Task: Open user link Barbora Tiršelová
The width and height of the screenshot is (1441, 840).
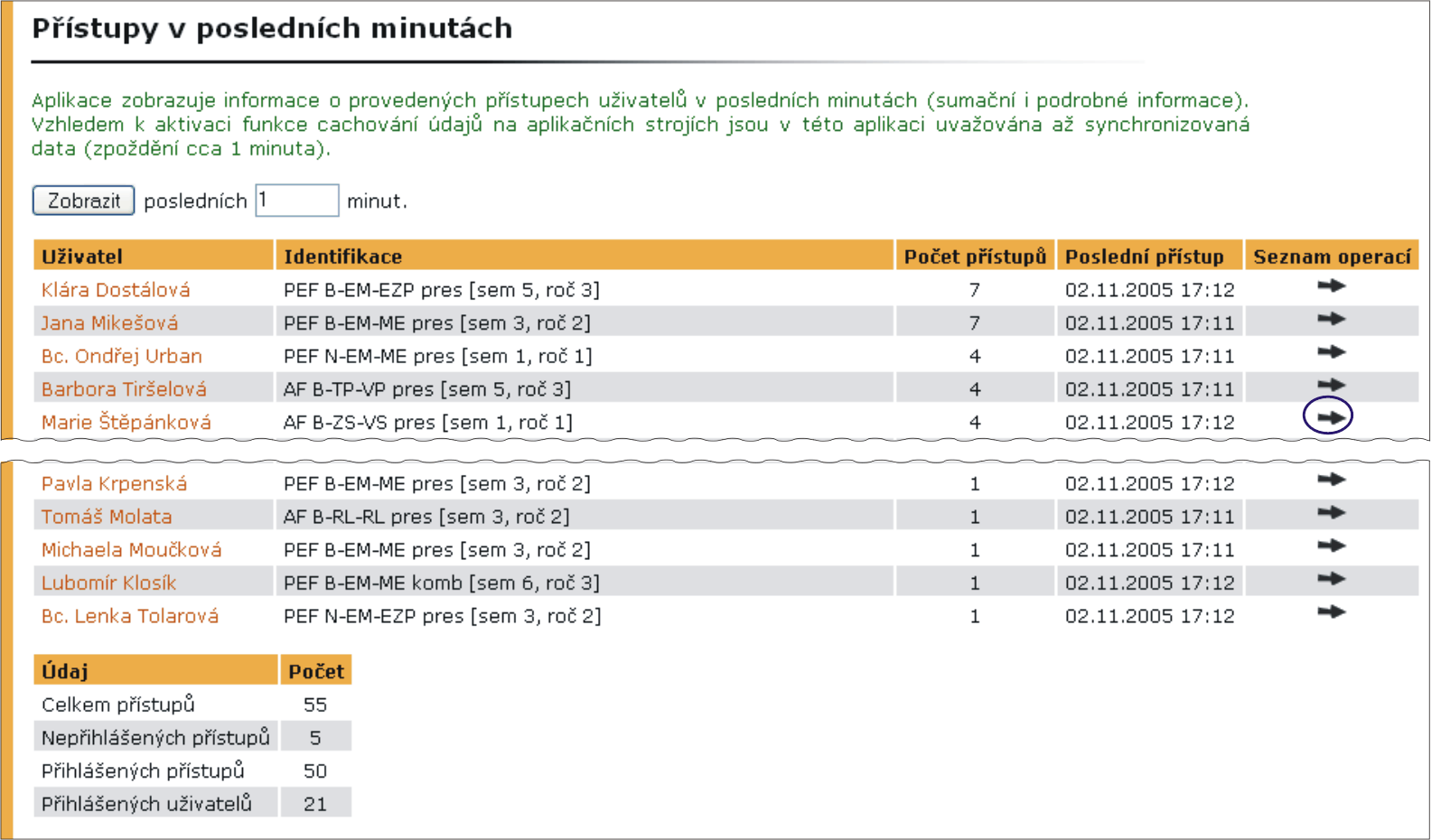Action: tap(124, 389)
